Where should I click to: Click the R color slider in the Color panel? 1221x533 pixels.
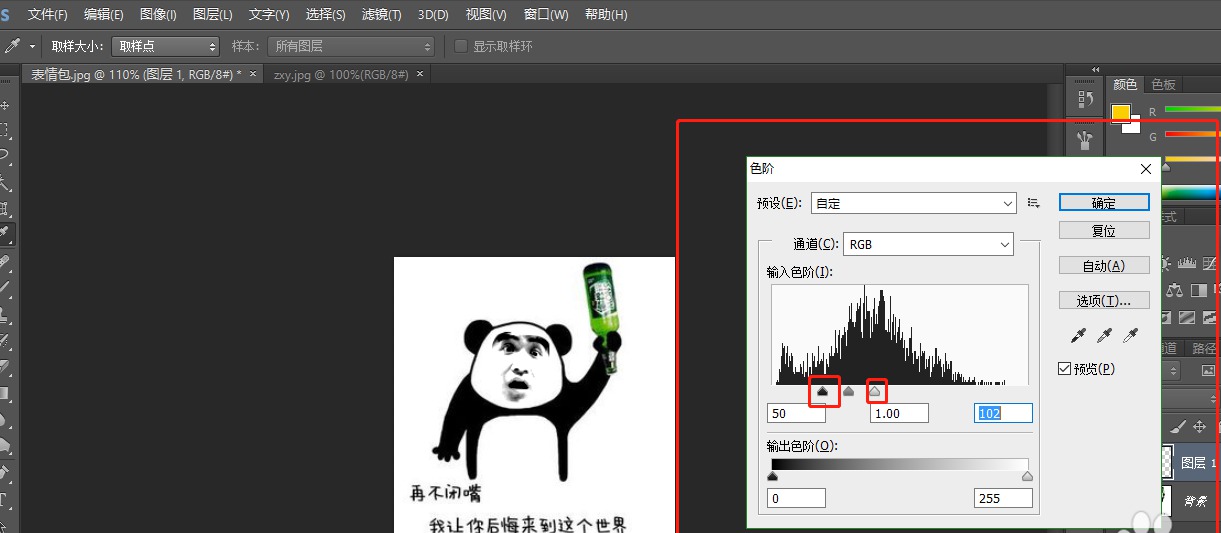(1191, 109)
